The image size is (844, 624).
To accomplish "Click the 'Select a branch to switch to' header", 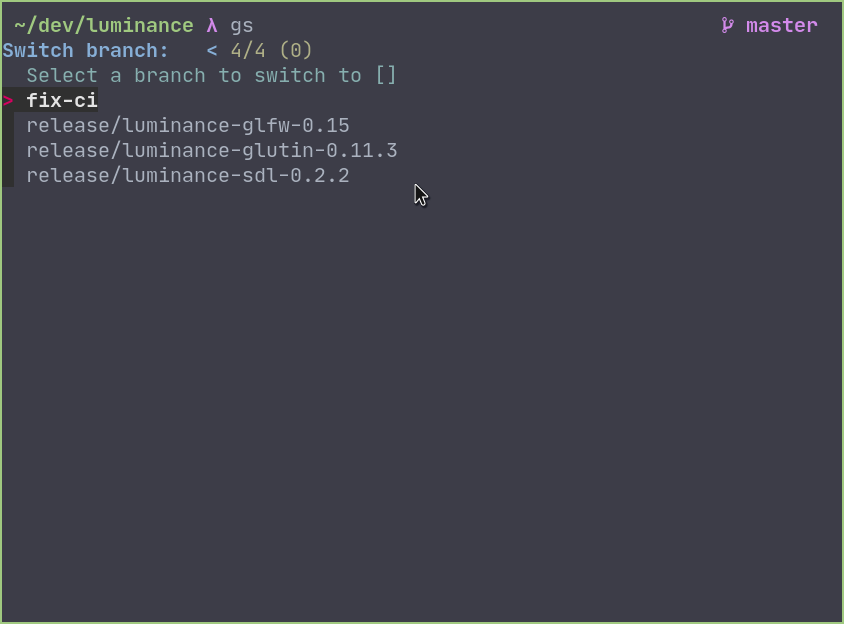I will tap(194, 76).
